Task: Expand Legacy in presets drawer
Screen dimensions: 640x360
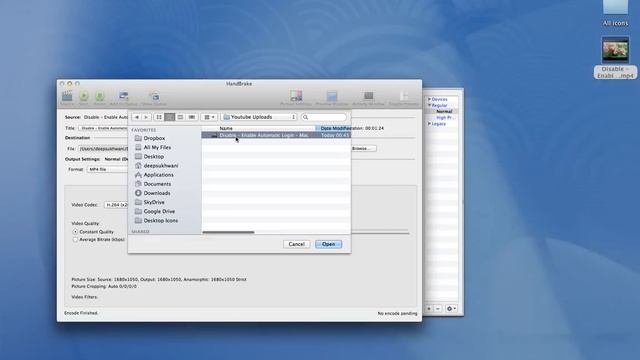Action: pos(429,124)
